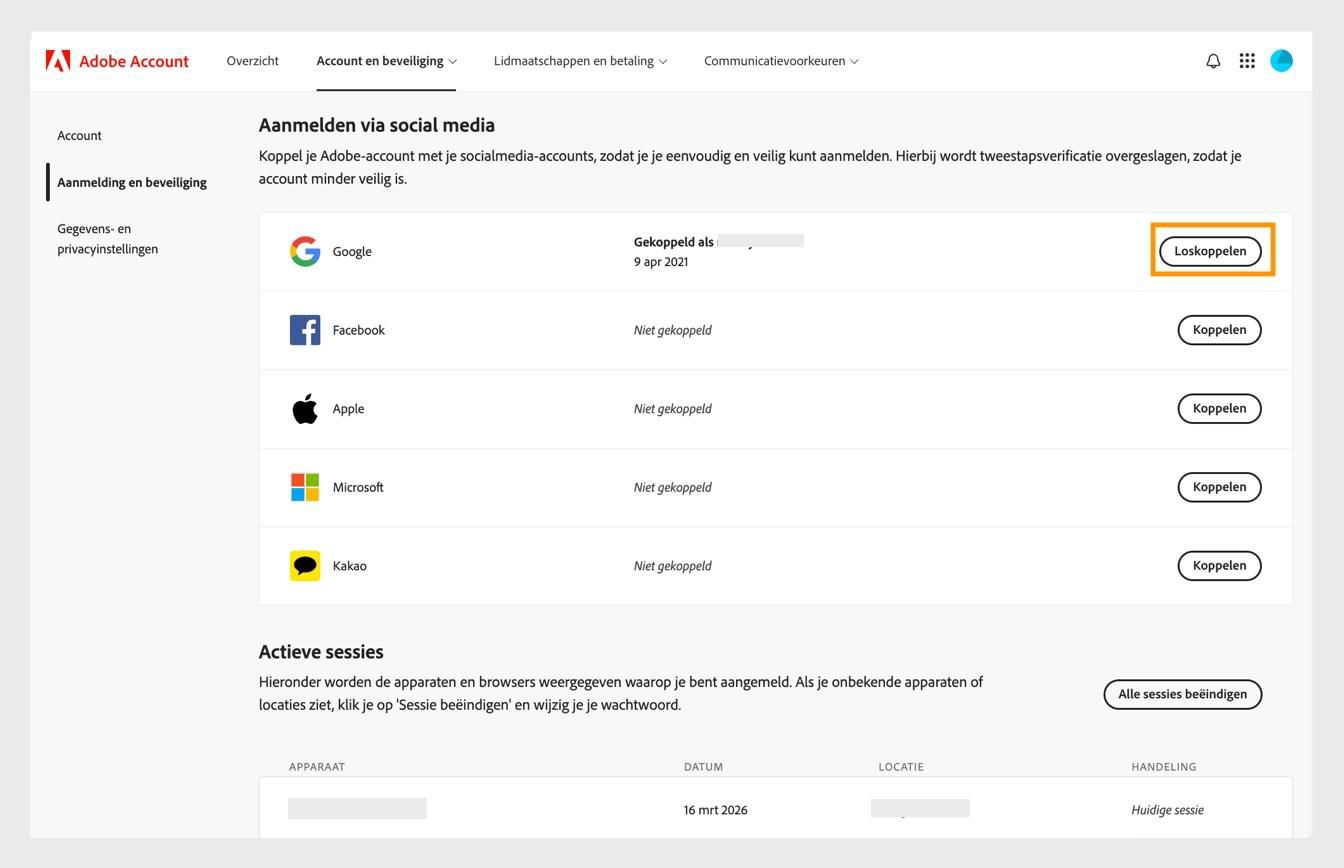
Task: Open Gegevens- en privacyinstellingen in the sidebar
Action: (x=107, y=238)
